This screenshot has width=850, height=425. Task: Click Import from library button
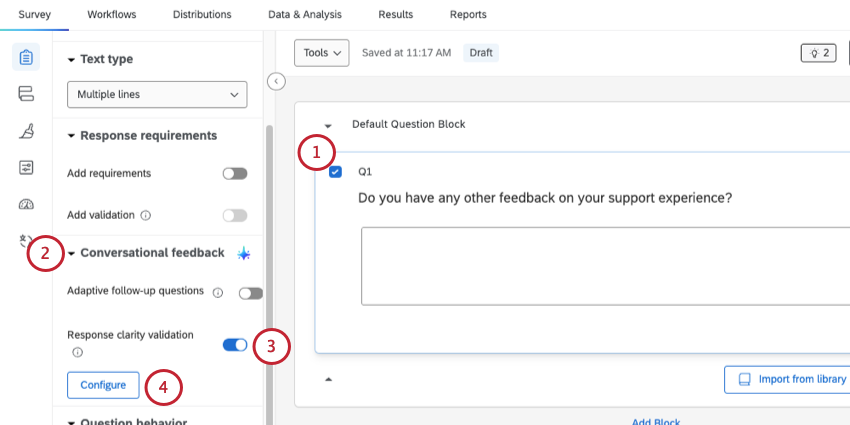[x=787, y=379]
